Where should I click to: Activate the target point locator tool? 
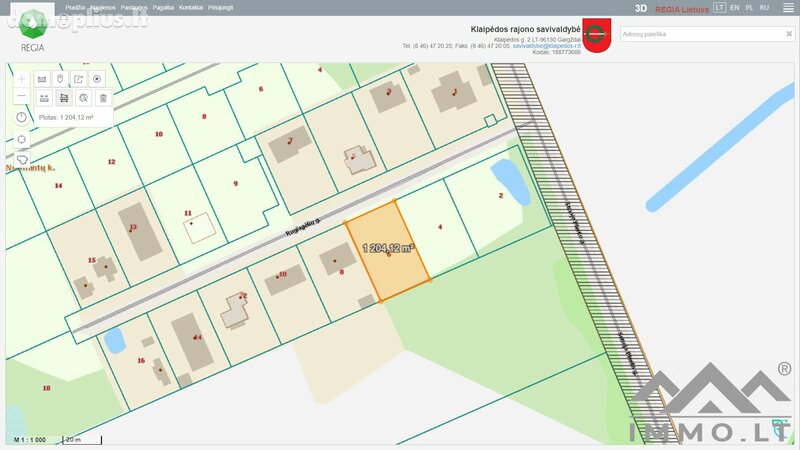point(96,79)
